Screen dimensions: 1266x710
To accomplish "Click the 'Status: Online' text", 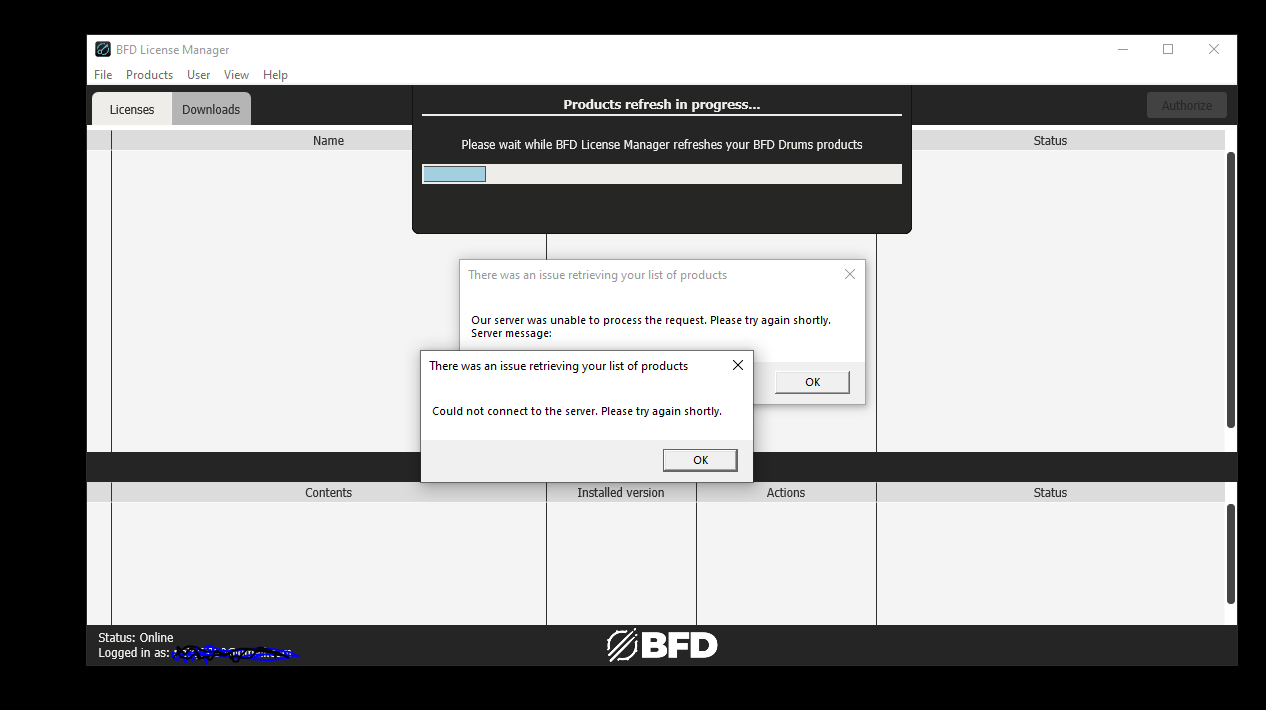I will coord(136,638).
